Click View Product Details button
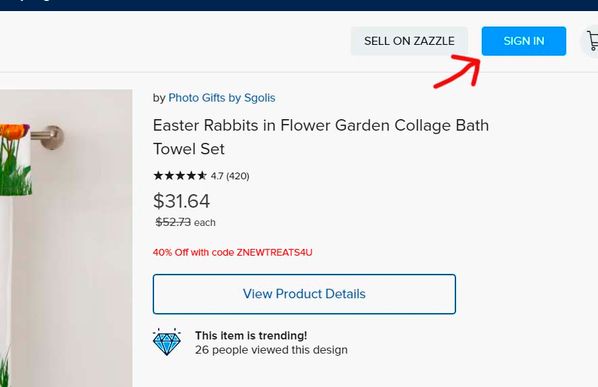Image resolution: width=598 pixels, height=387 pixels. pos(304,294)
